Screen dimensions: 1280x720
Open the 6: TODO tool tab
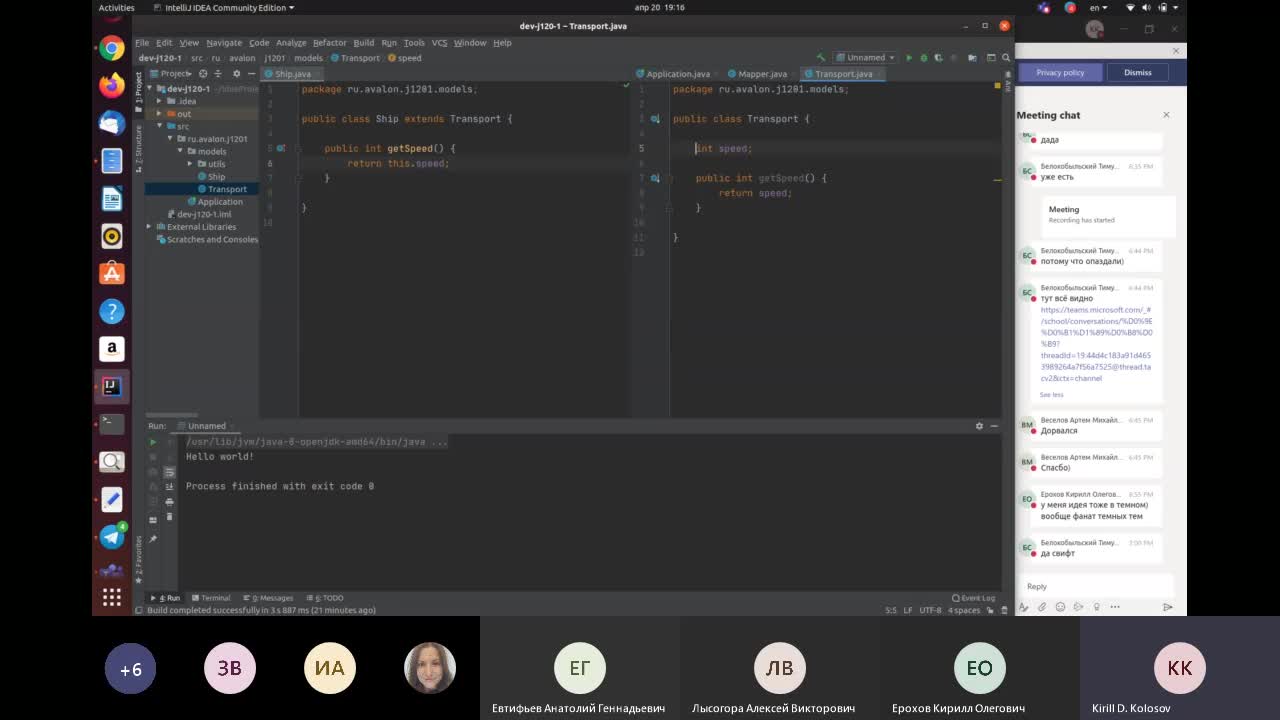click(x=325, y=598)
